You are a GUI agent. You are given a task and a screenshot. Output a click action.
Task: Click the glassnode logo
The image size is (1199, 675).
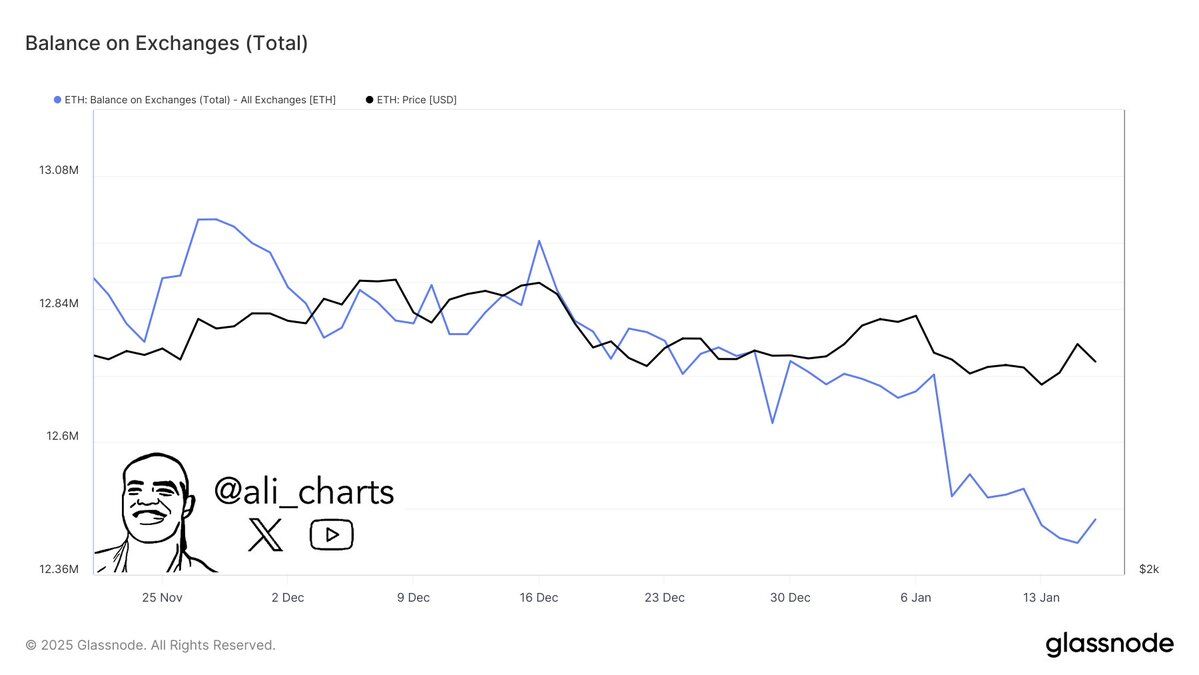(1110, 644)
